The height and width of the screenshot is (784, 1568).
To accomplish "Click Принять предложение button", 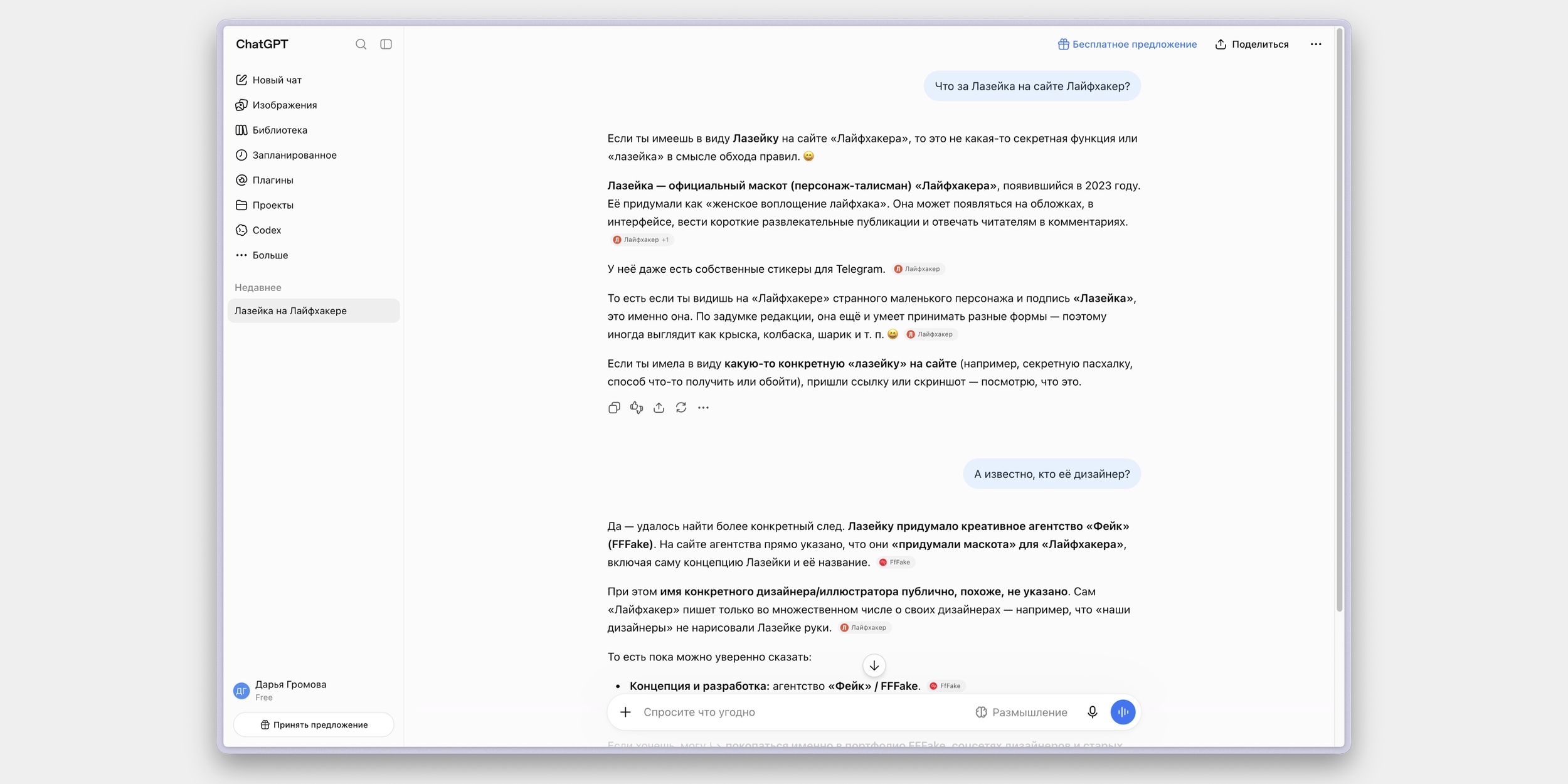I will coord(314,724).
